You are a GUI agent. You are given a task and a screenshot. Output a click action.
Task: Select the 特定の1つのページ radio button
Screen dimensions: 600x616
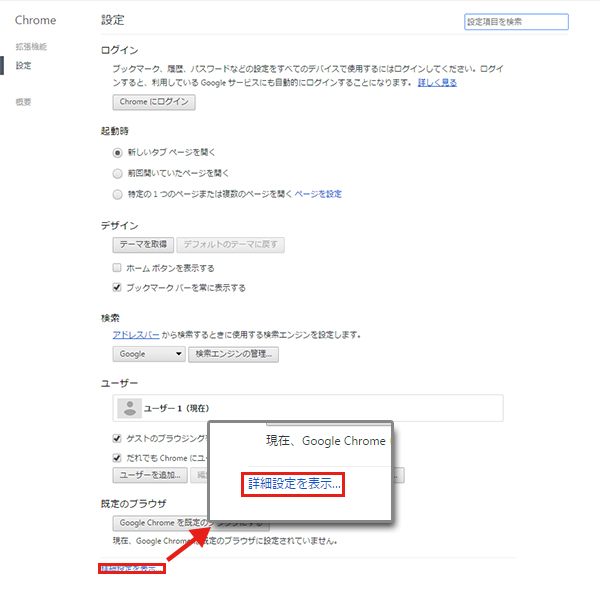pos(118,194)
